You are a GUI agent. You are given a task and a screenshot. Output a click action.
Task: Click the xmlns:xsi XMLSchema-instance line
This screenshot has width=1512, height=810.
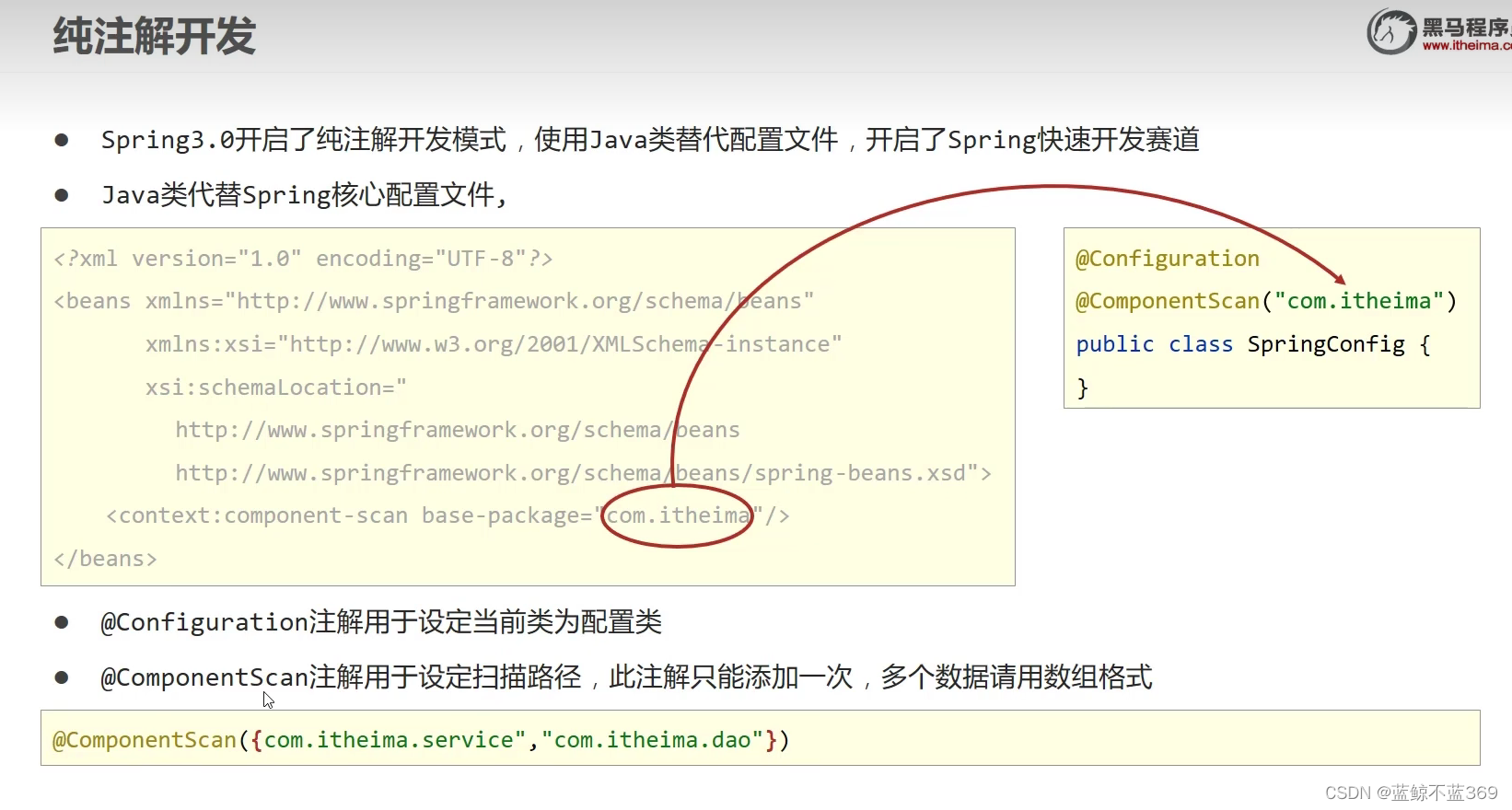(x=494, y=344)
